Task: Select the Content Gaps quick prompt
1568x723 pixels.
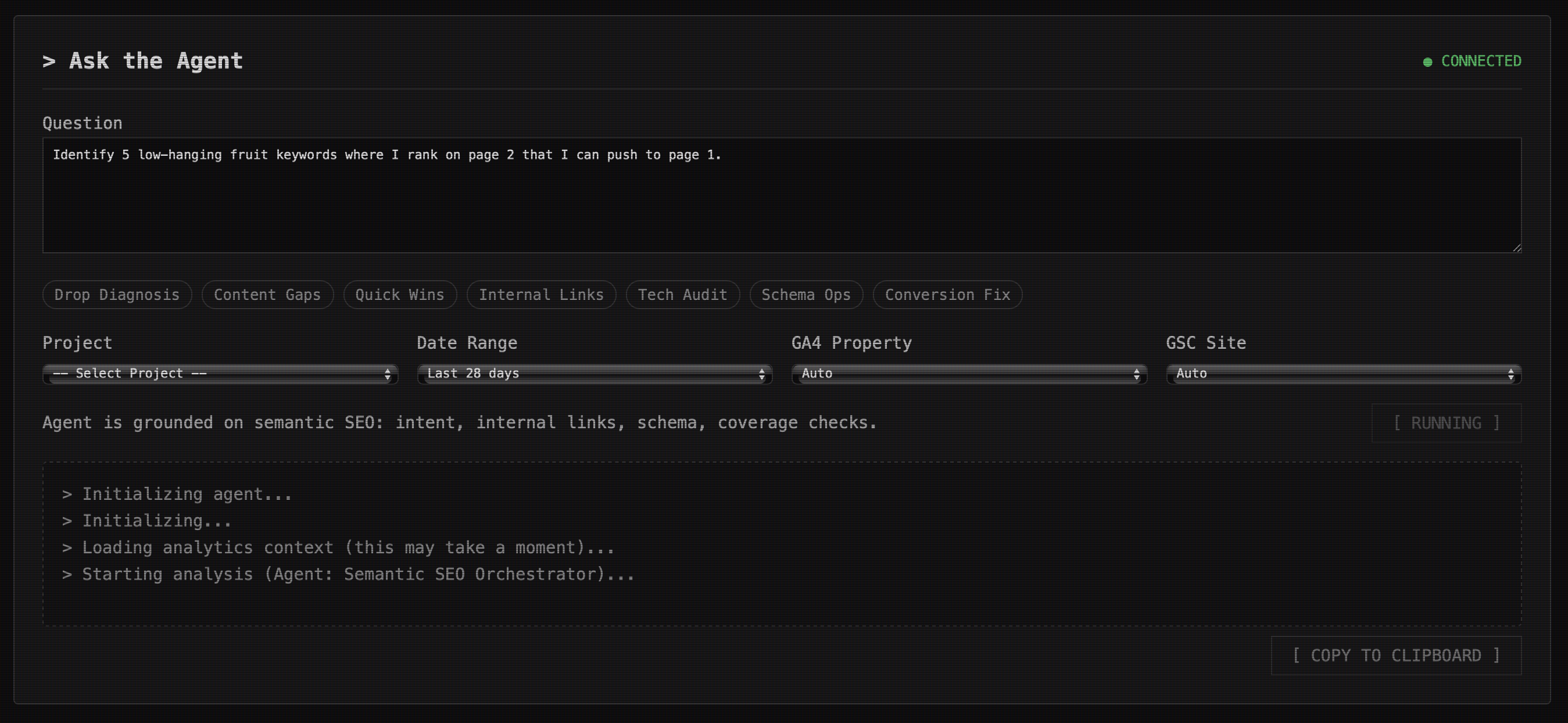Action: point(267,295)
